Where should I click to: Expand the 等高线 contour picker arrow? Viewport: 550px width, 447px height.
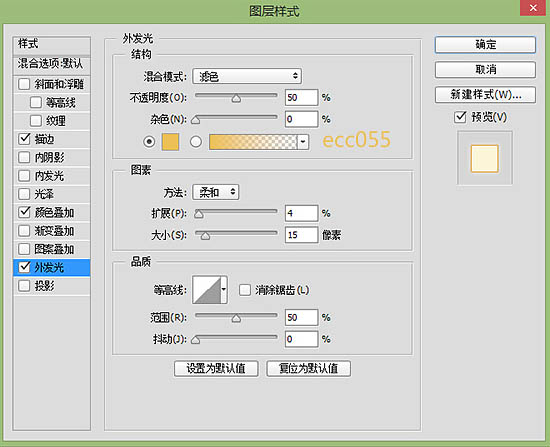[x=224, y=290]
